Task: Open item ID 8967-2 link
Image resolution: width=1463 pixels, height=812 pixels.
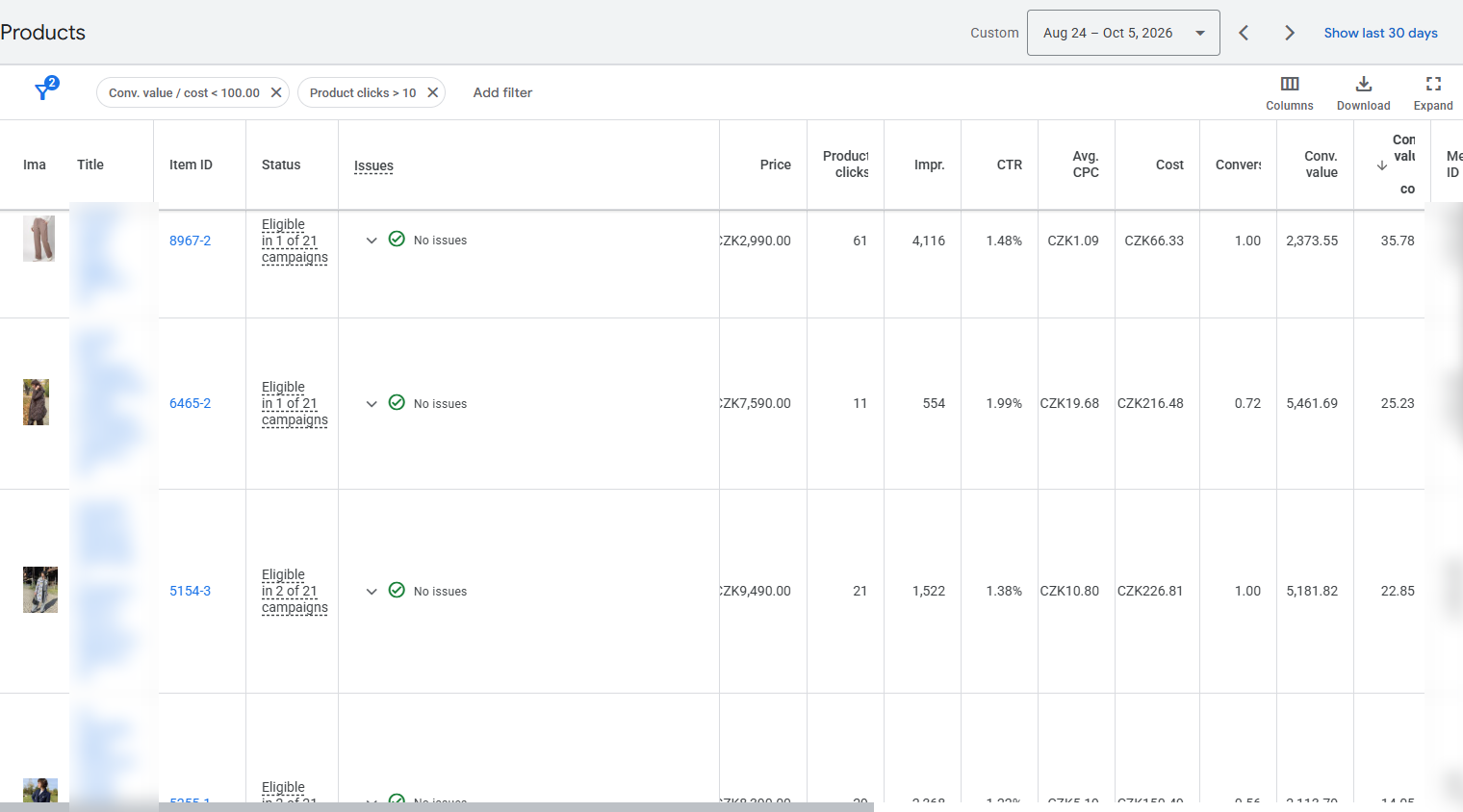Action: click(190, 241)
